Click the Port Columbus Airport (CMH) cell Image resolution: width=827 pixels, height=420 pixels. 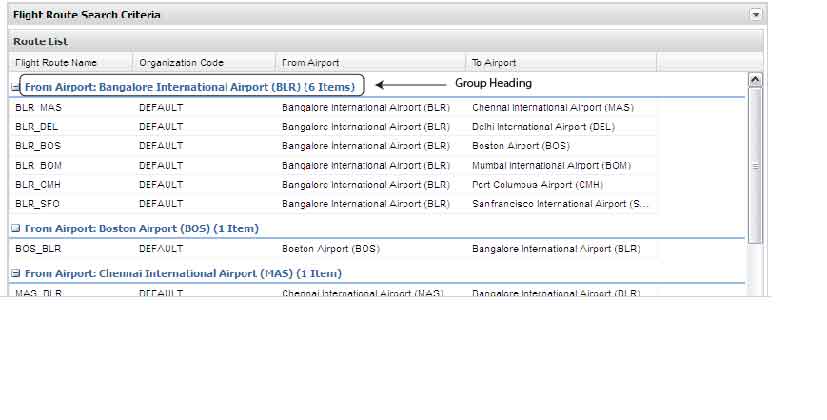(537, 185)
